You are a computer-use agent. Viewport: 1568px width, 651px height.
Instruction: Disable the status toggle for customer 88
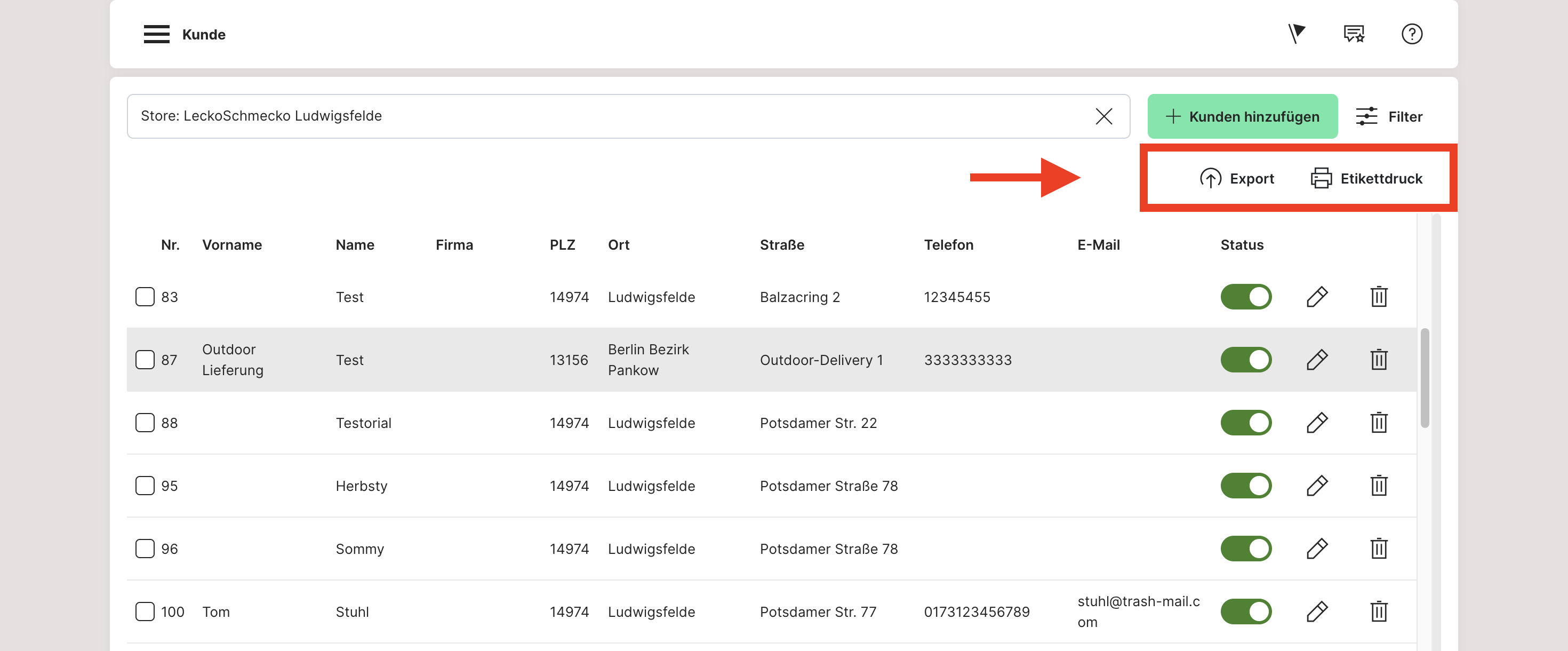(1245, 423)
